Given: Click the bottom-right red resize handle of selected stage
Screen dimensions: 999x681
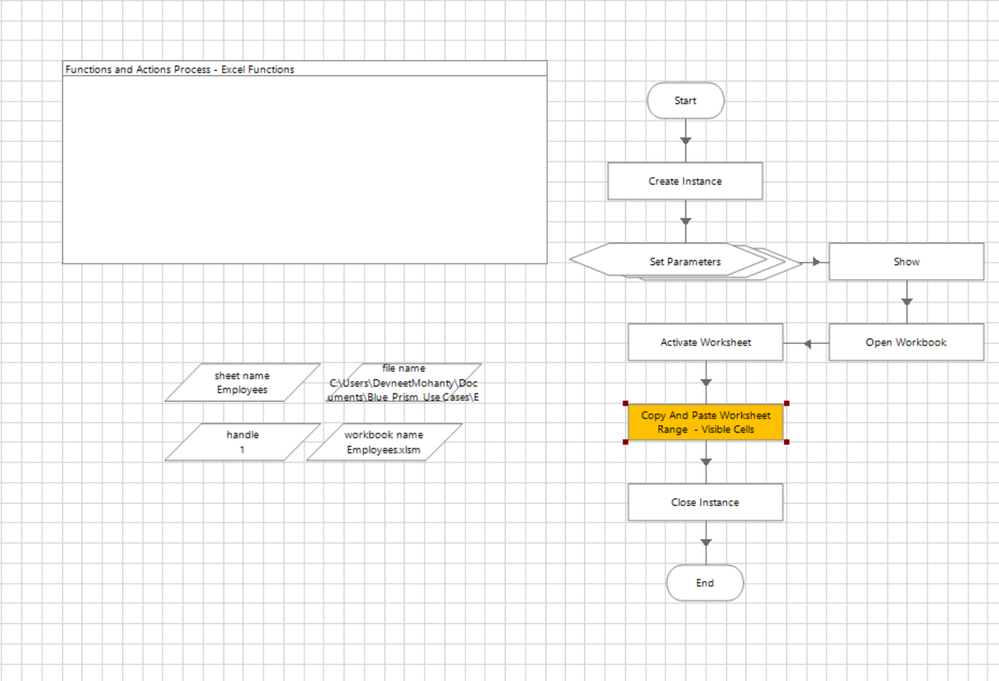Looking at the screenshot, I should [787, 441].
